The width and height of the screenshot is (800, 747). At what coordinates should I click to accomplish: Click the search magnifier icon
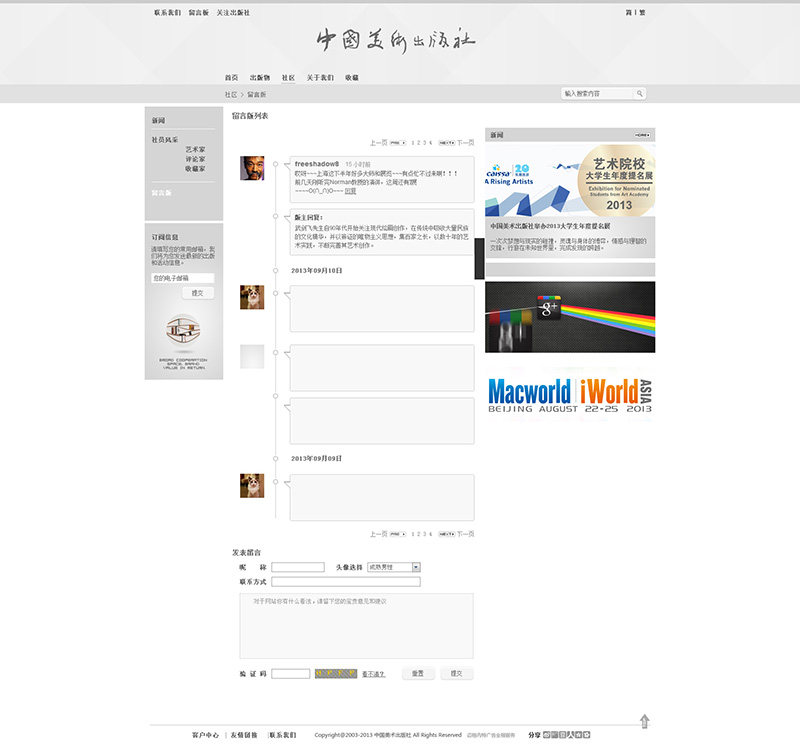pyautogui.click(x=639, y=93)
